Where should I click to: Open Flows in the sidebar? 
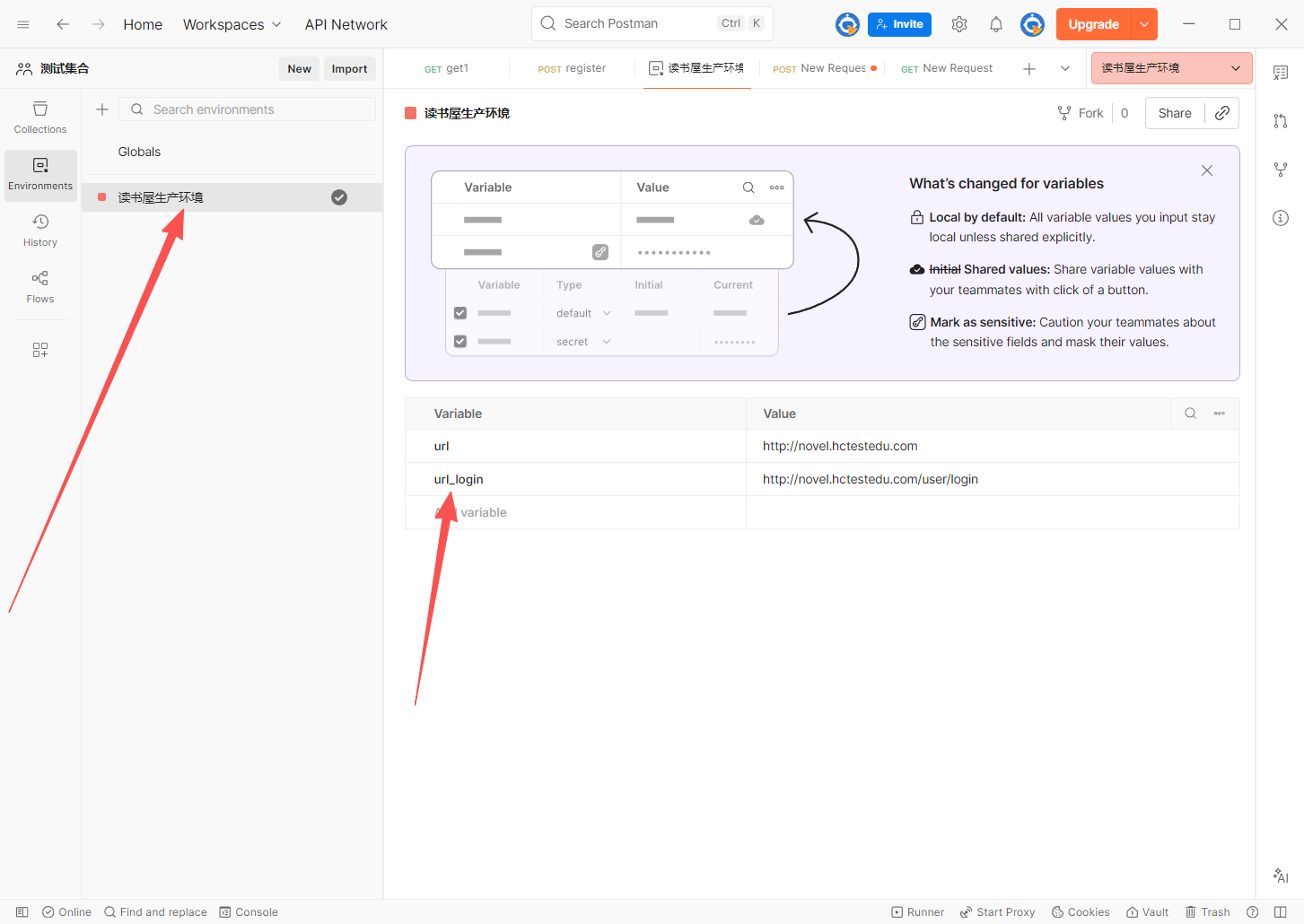(40, 287)
